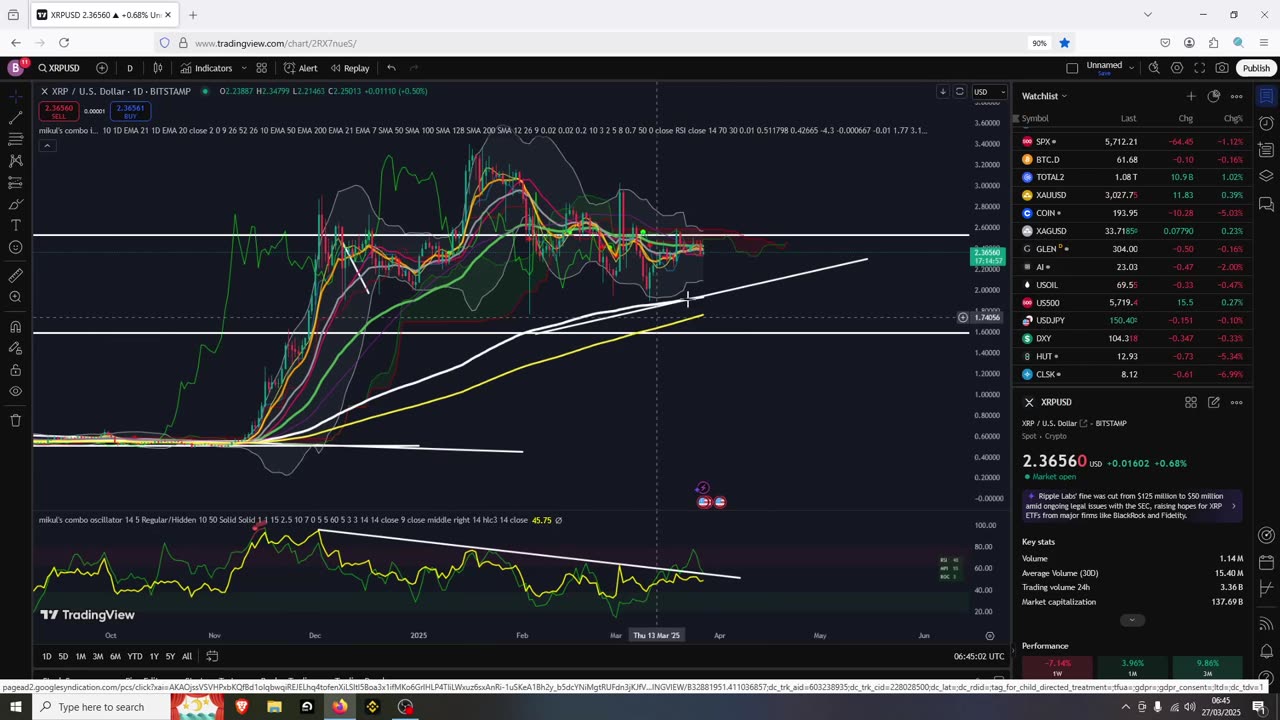
Task: Select XAUUSD row in the watchlist
Action: (1132, 195)
